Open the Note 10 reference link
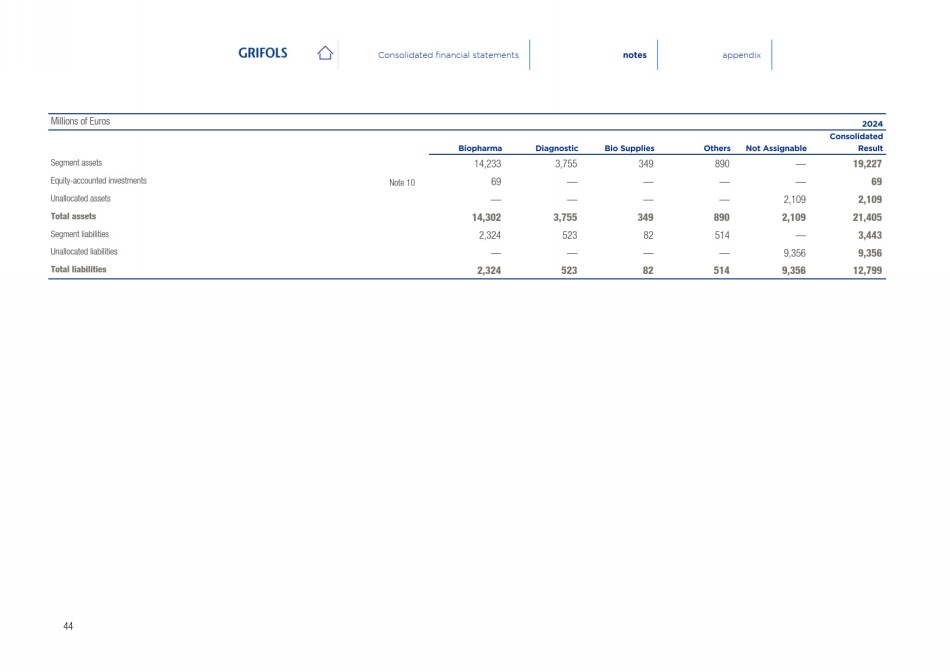950x672 pixels. [402, 182]
